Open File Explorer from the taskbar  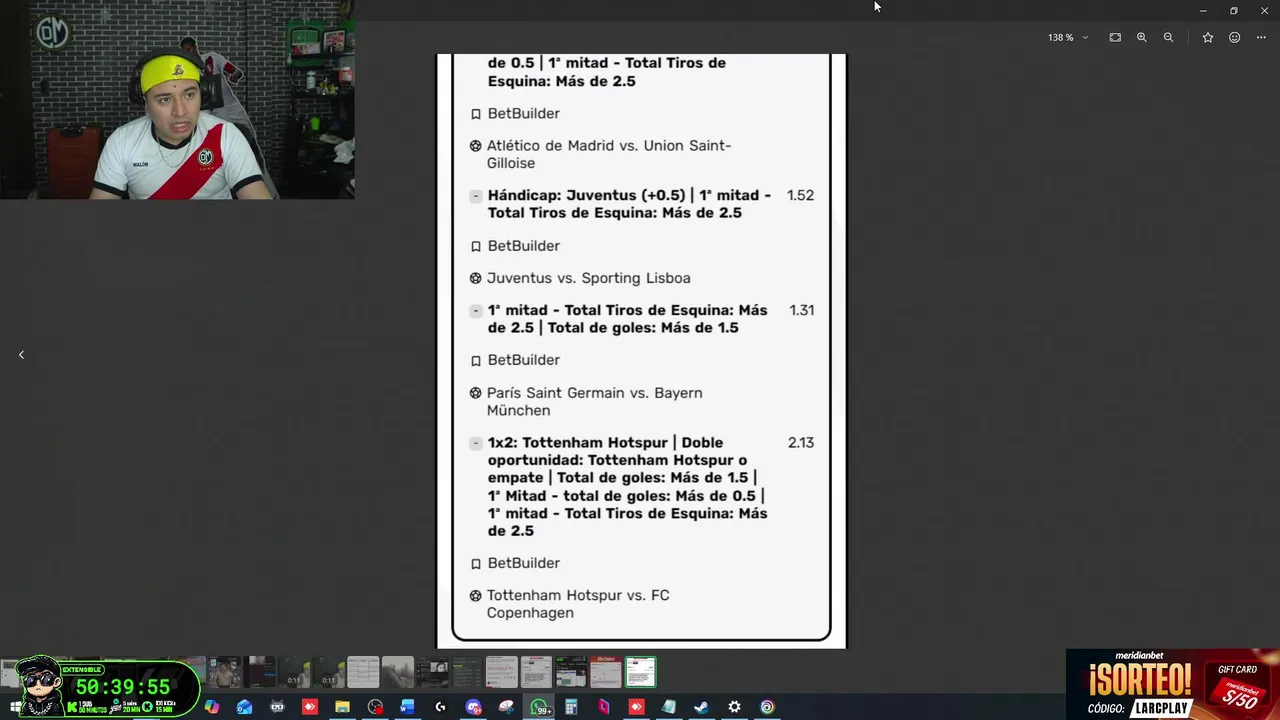click(342, 707)
